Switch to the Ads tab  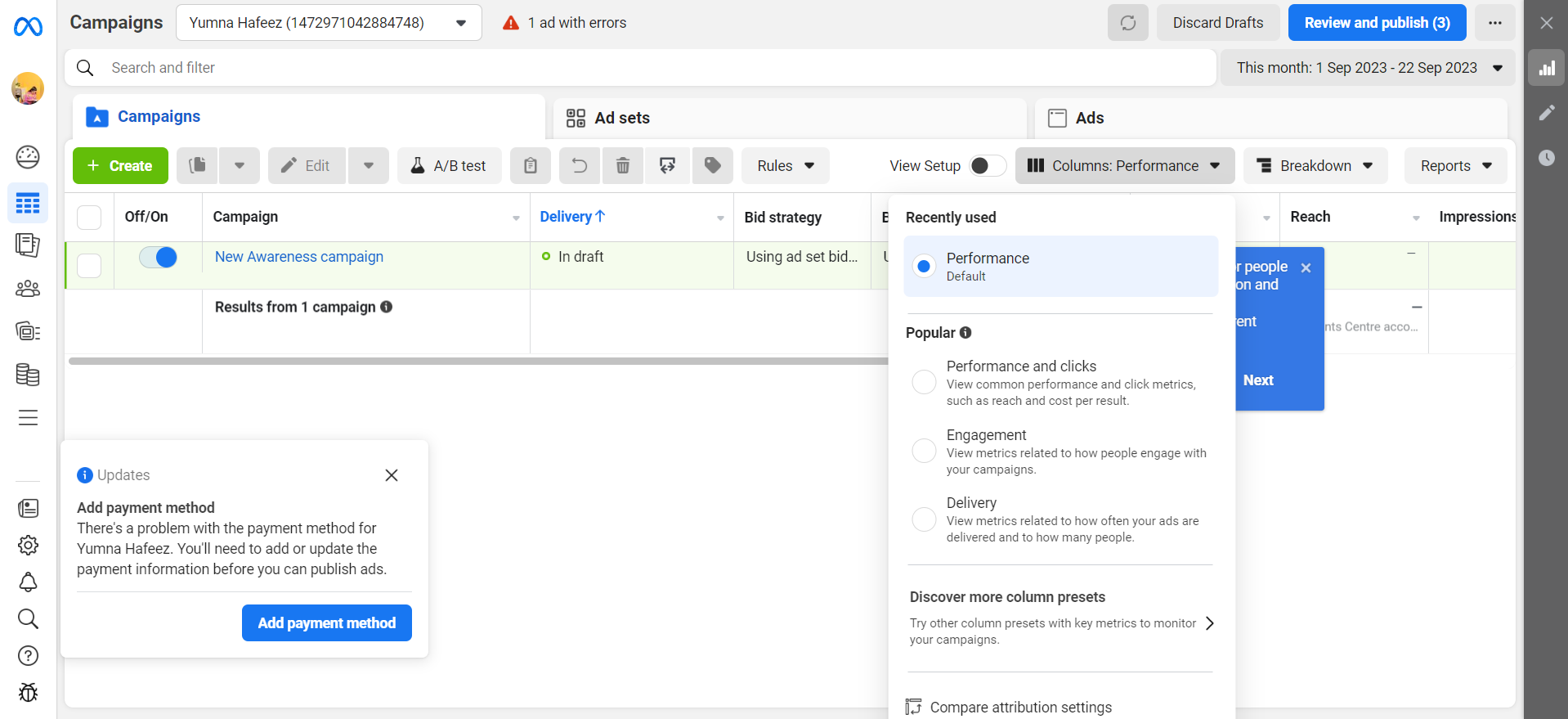click(1271, 118)
